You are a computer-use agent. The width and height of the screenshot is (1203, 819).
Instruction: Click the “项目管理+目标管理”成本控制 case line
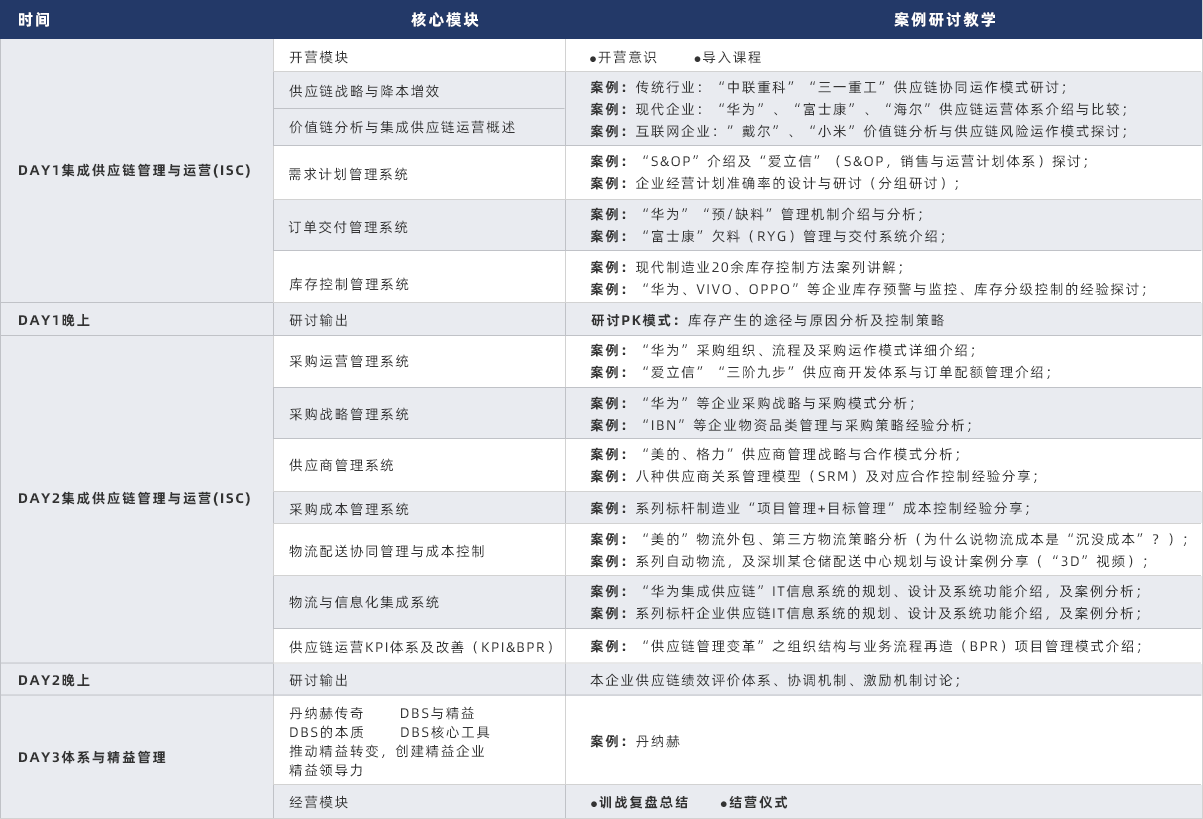click(x=810, y=508)
